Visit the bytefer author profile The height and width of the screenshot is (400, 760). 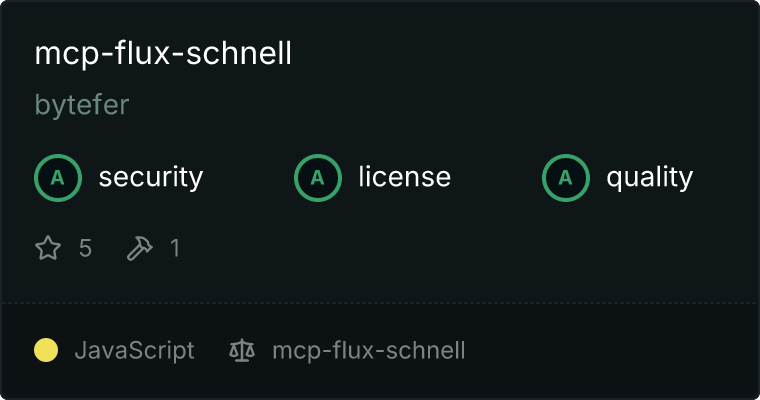82,105
